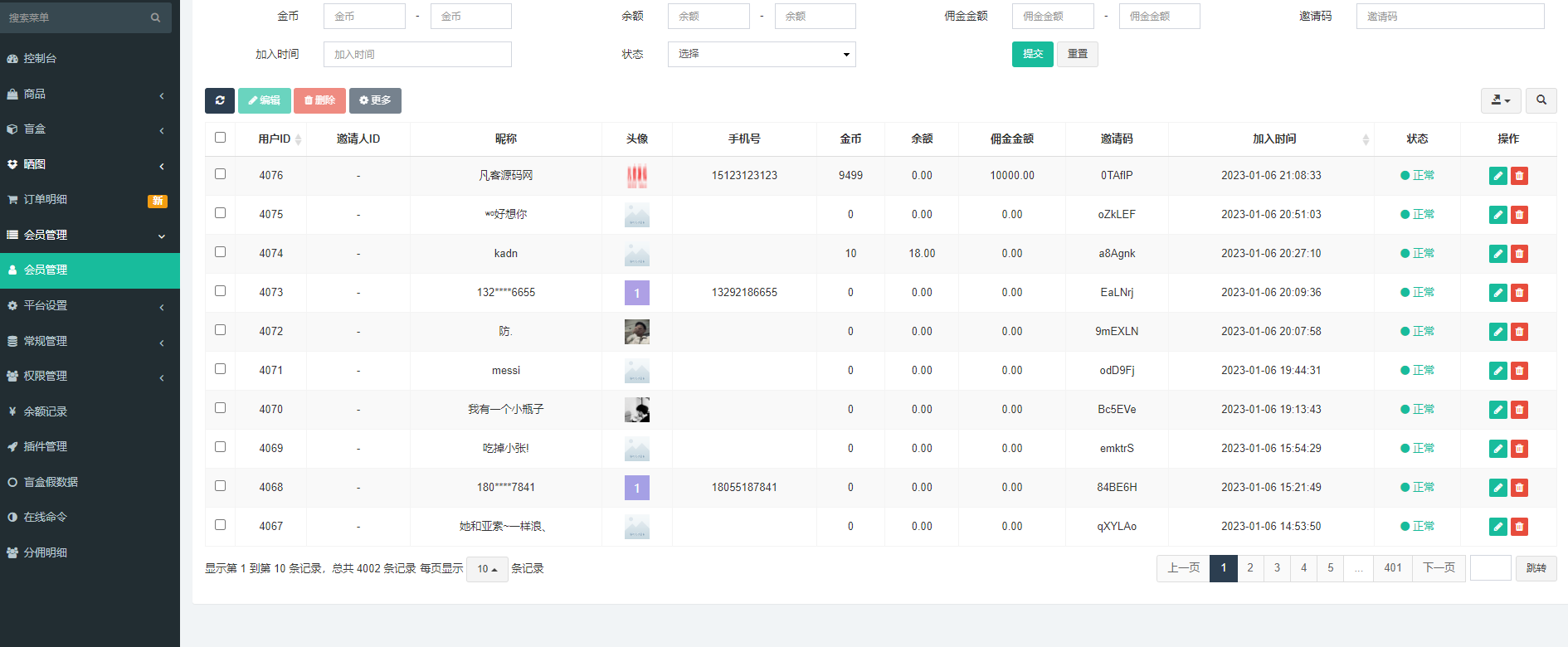Open the table search magnifier icon
The height and width of the screenshot is (647, 1568).
tap(1541, 100)
